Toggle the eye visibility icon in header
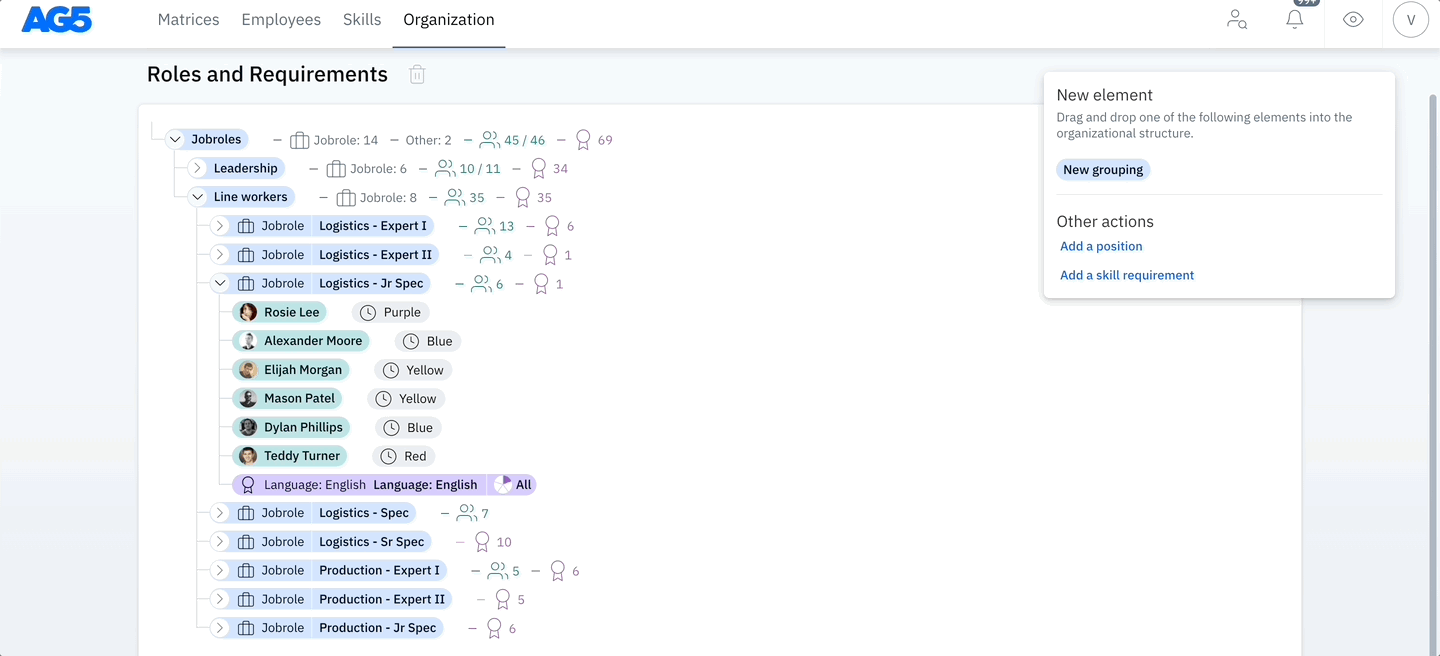Image resolution: width=1440 pixels, height=656 pixels. tap(1353, 20)
